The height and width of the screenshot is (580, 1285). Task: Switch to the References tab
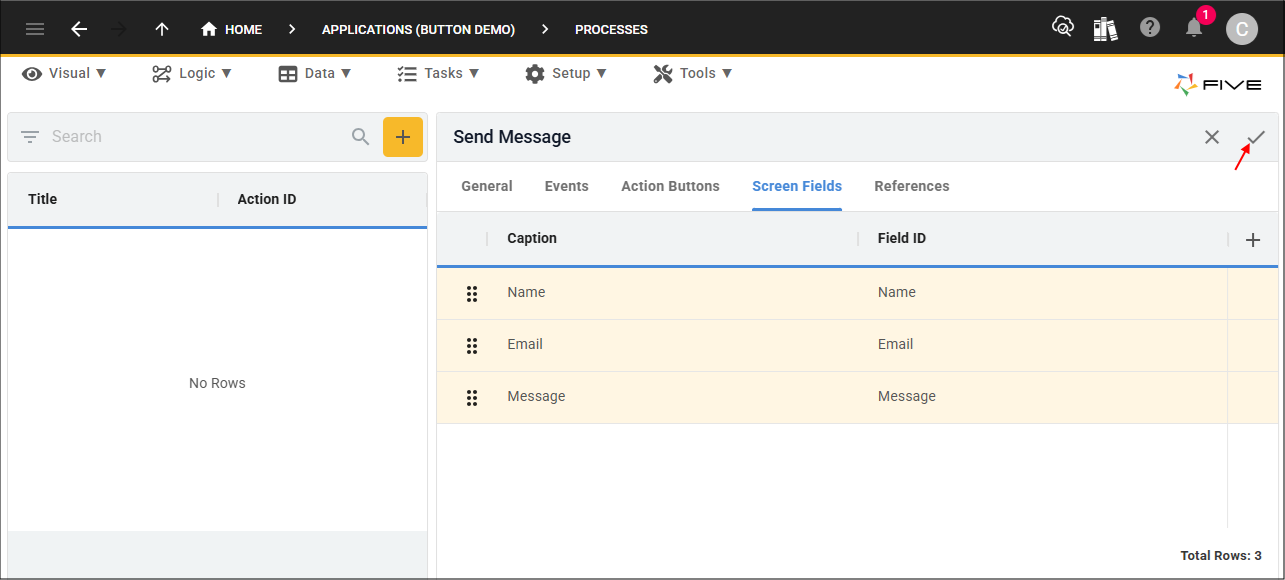pos(912,186)
